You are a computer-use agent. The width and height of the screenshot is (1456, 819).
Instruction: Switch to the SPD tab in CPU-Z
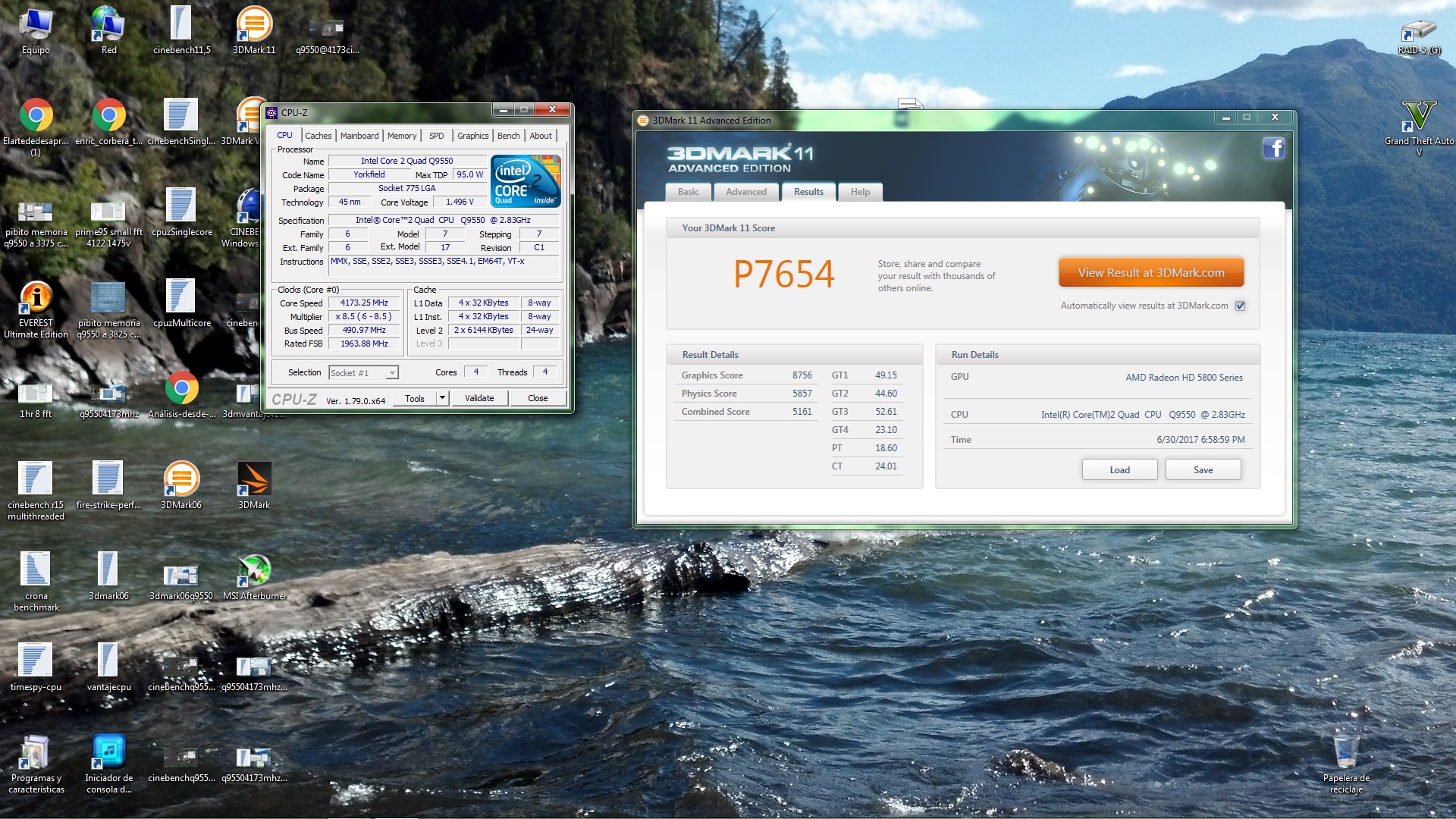436,136
